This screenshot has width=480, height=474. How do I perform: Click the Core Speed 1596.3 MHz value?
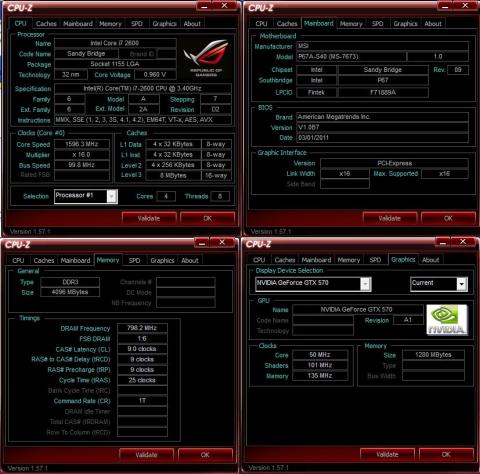[82, 144]
